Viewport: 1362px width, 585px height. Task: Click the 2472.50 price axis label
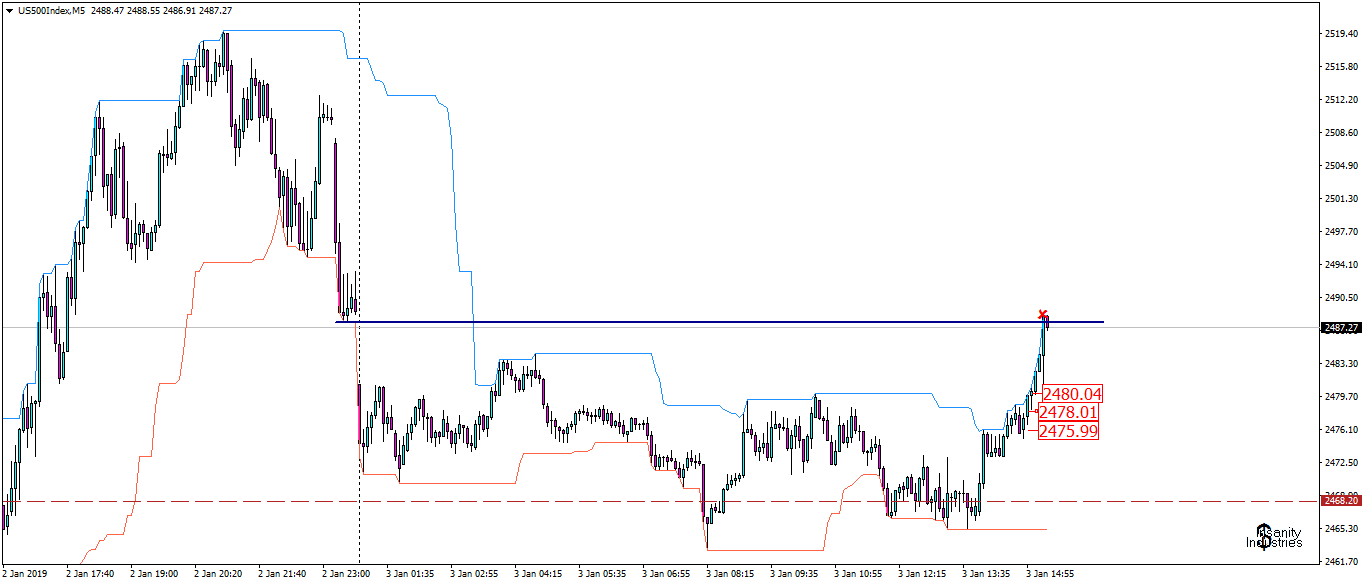[x=1339, y=462]
